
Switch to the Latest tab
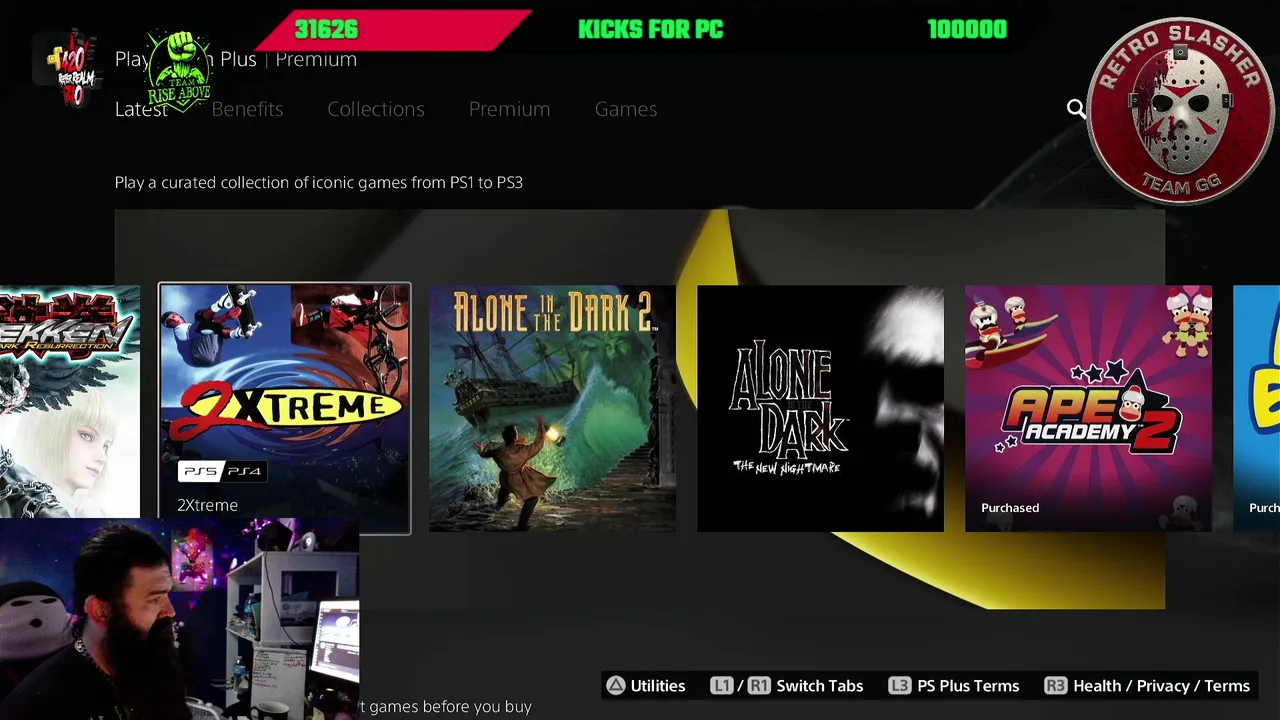coord(141,109)
